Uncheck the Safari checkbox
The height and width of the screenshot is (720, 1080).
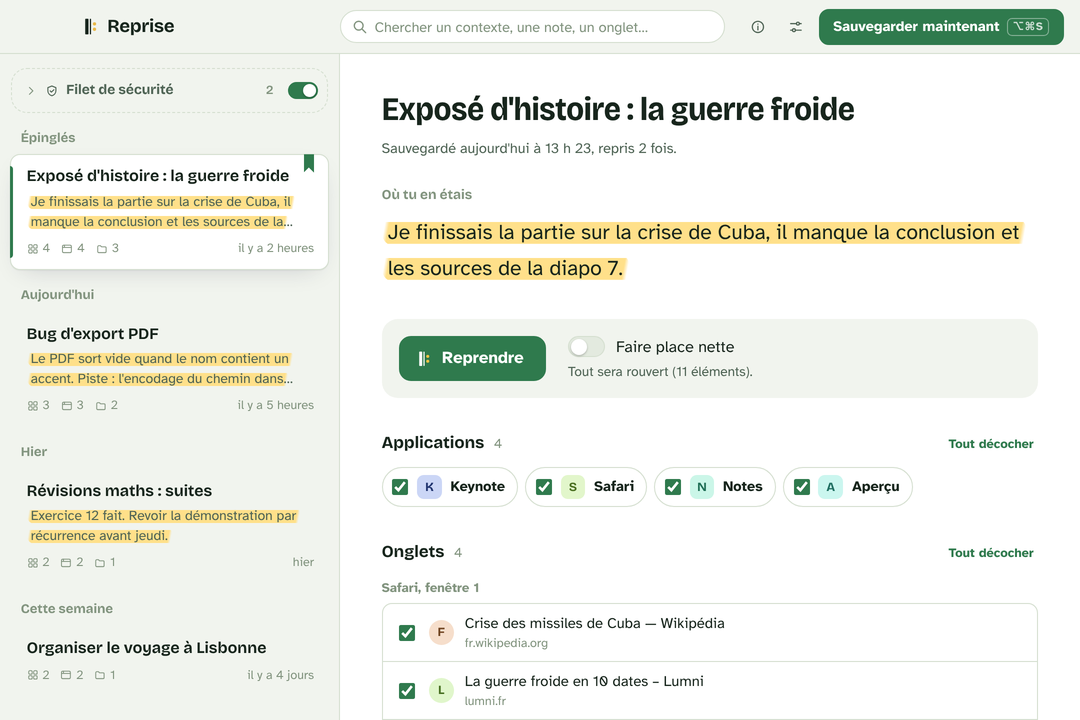coord(544,487)
